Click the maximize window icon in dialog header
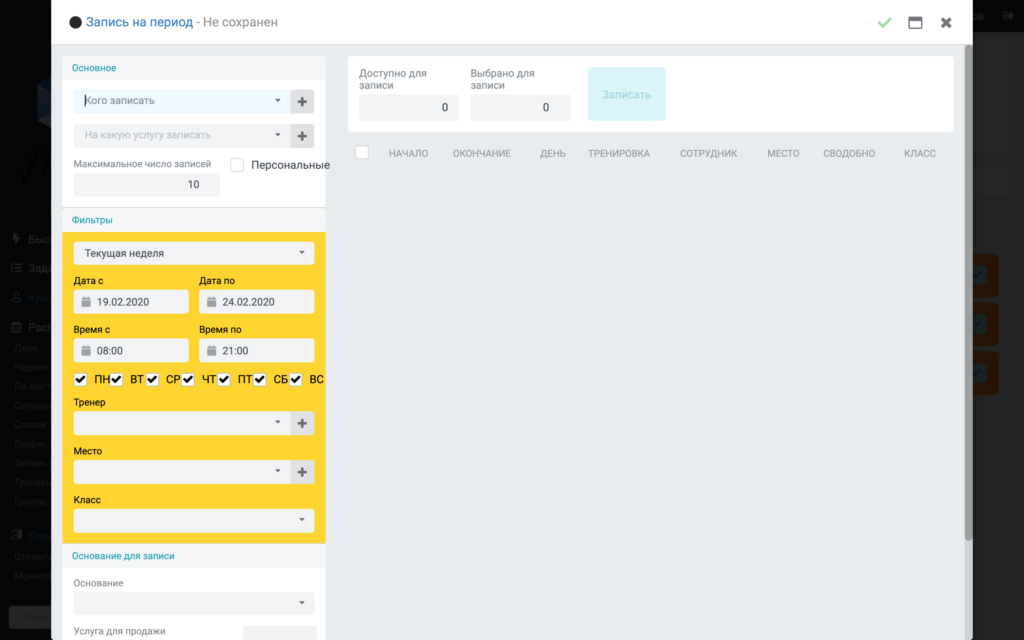The image size is (1024, 640). click(x=915, y=23)
